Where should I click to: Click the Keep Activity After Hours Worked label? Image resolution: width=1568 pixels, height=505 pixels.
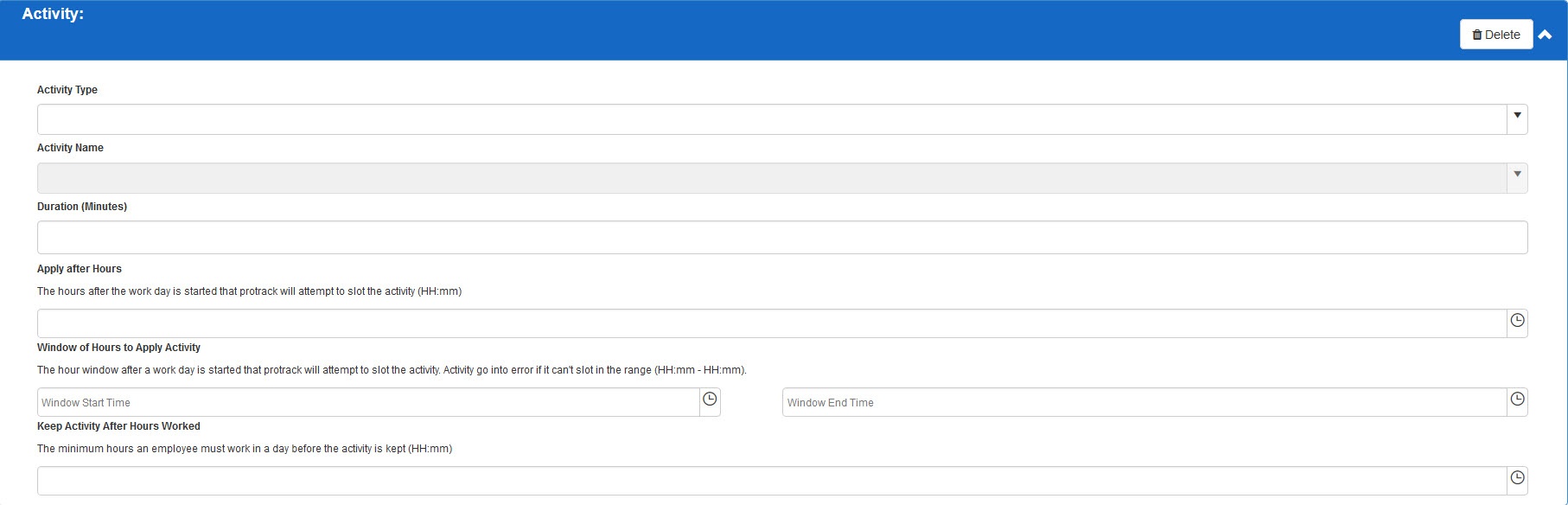coord(118,426)
